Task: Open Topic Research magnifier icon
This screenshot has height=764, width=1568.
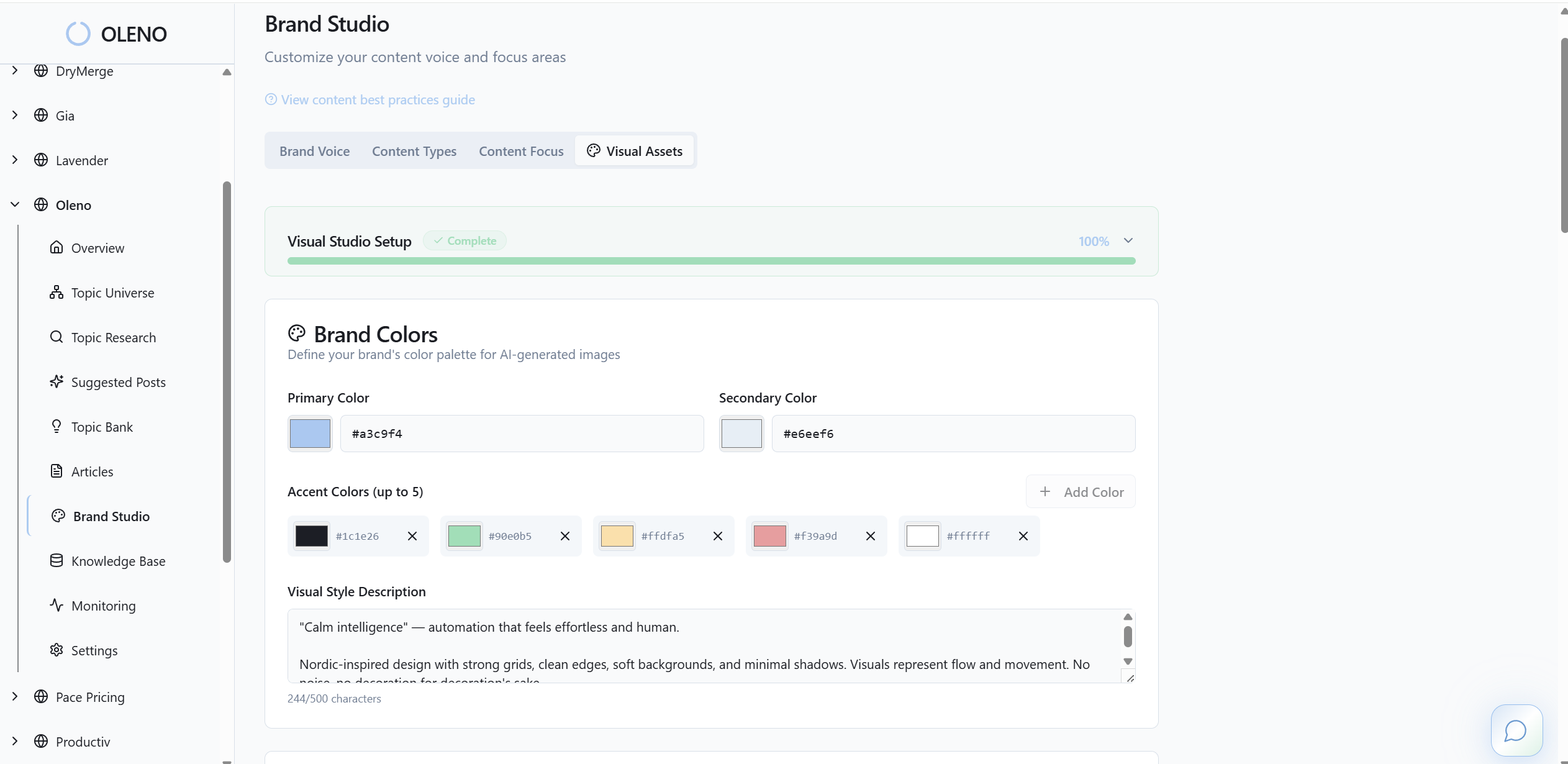Action: (57, 337)
